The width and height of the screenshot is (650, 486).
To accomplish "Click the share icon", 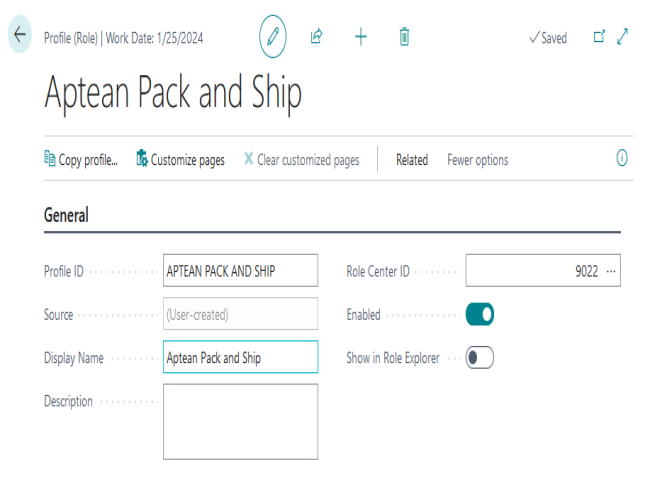I will [x=316, y=37].
